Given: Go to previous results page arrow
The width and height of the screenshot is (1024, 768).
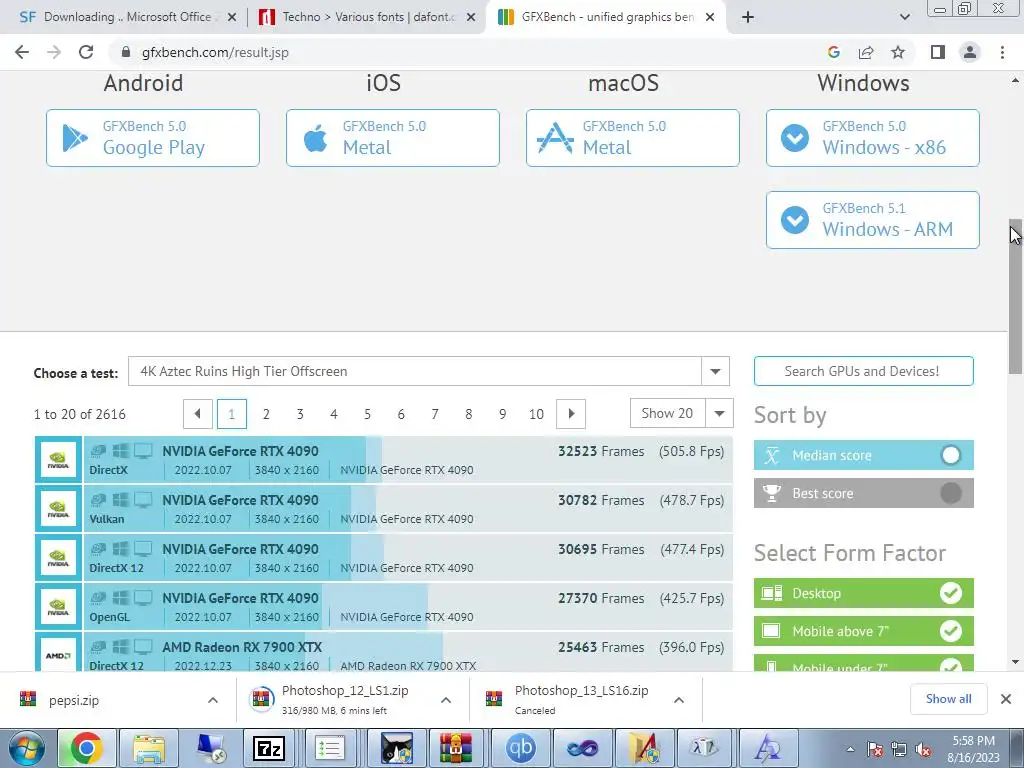Looking at the screenshot, I should [198, 414].
